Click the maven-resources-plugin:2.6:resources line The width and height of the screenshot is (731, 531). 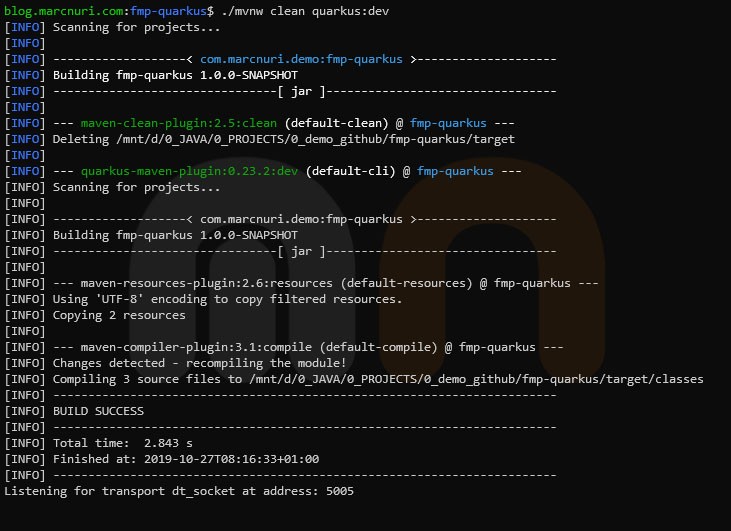(301, 283)
